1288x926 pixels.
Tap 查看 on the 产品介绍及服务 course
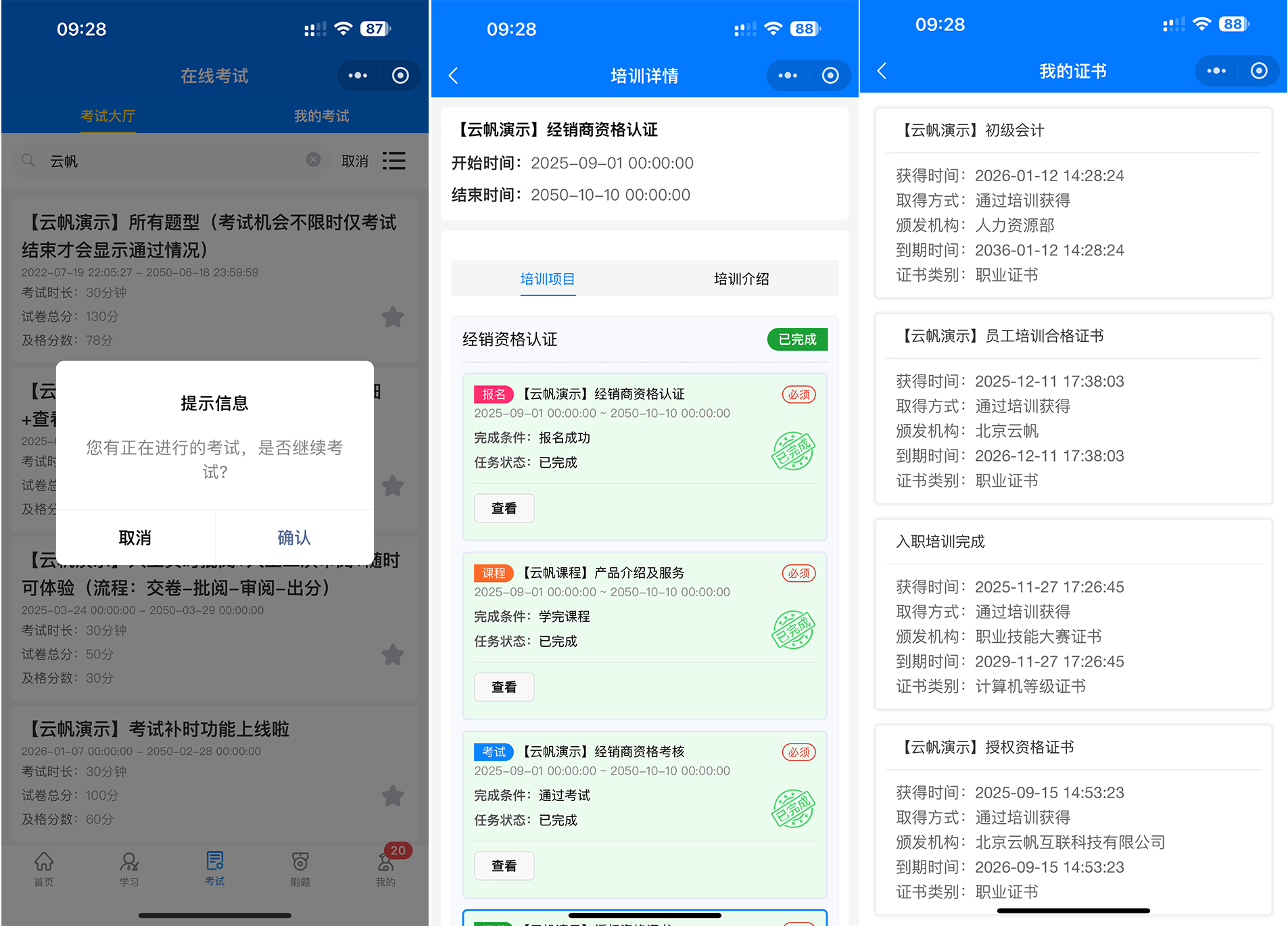coord(504,687)
